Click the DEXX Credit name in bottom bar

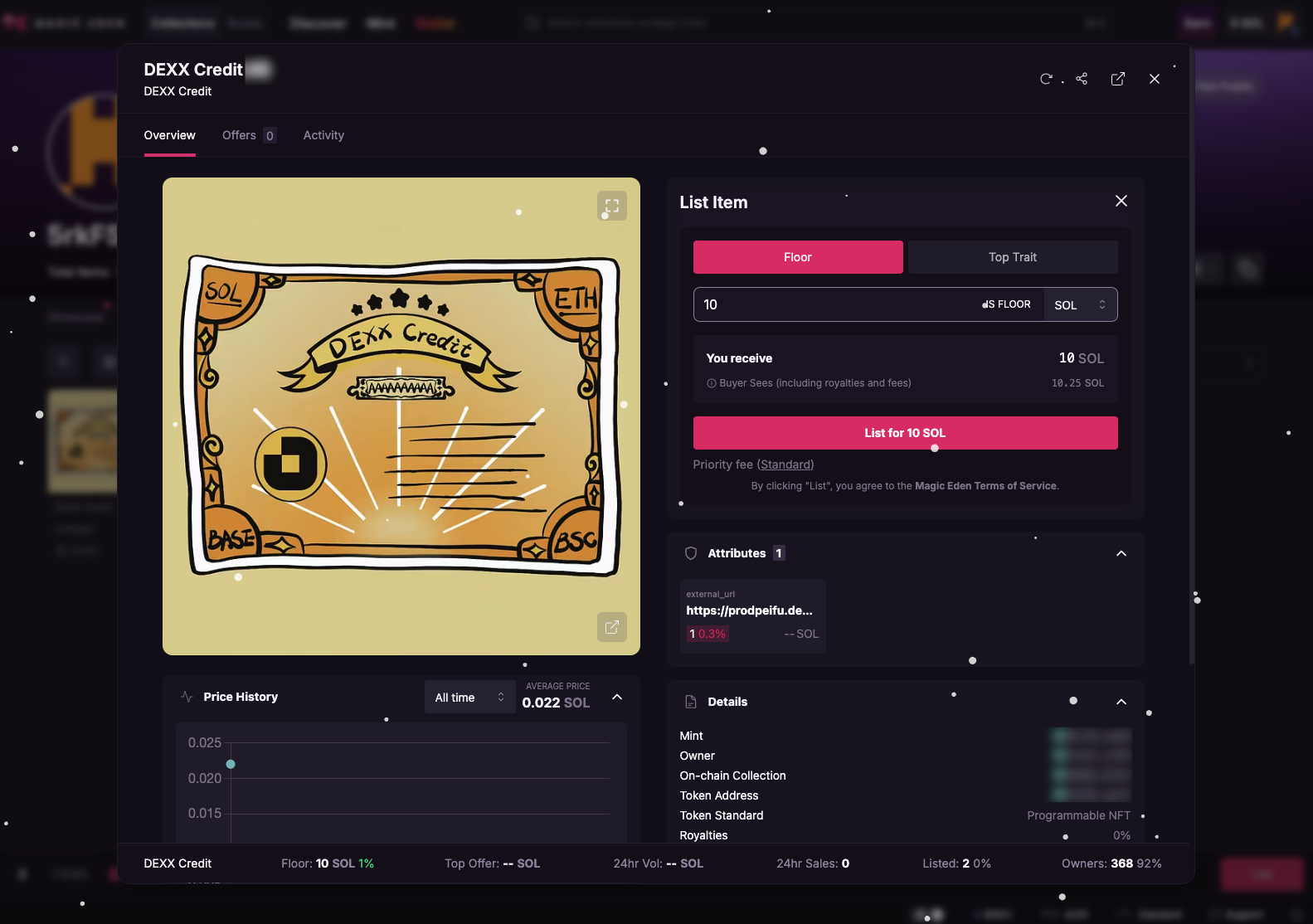pos(177,863)
